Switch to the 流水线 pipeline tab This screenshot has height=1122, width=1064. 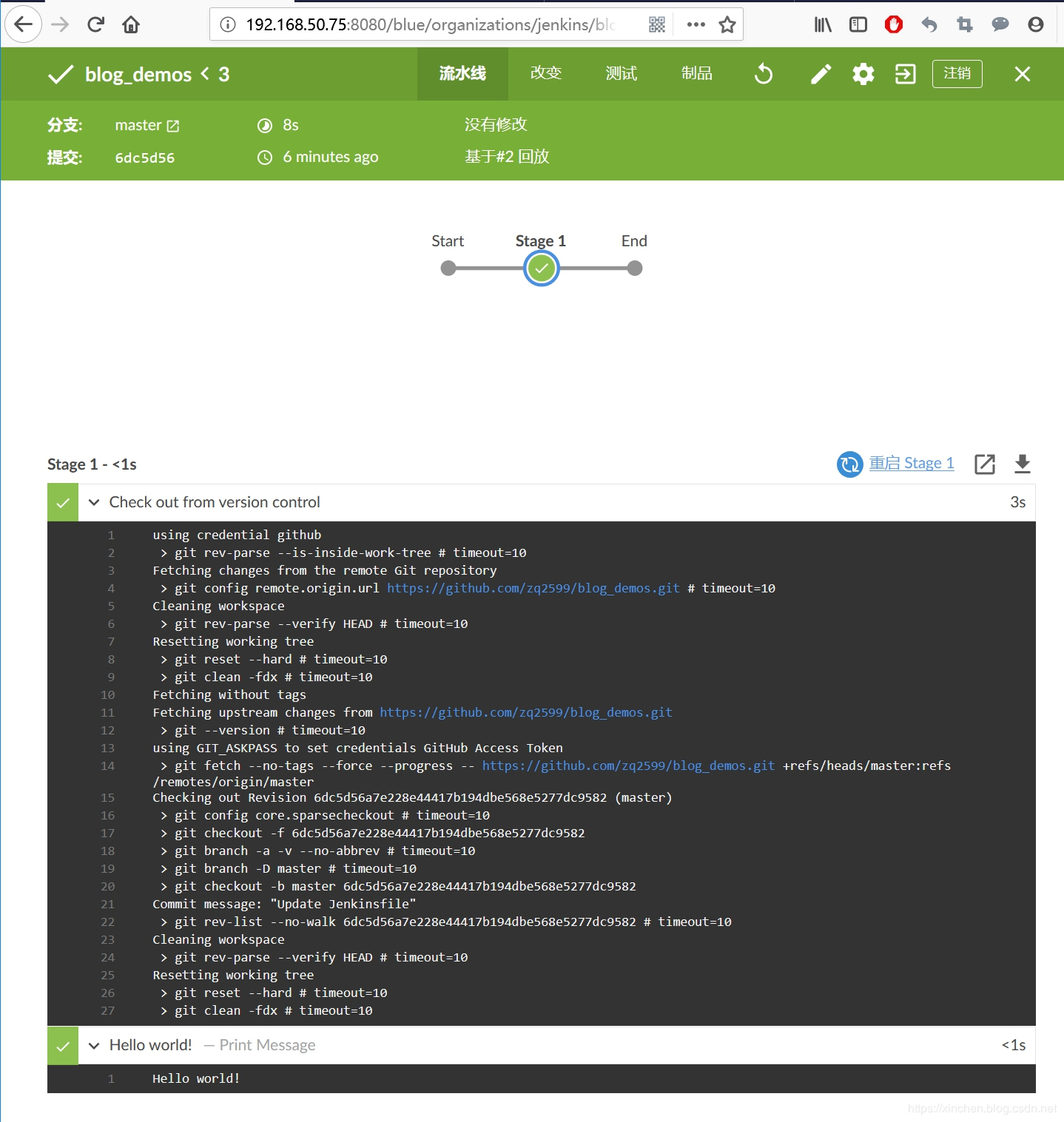point(462,73)
